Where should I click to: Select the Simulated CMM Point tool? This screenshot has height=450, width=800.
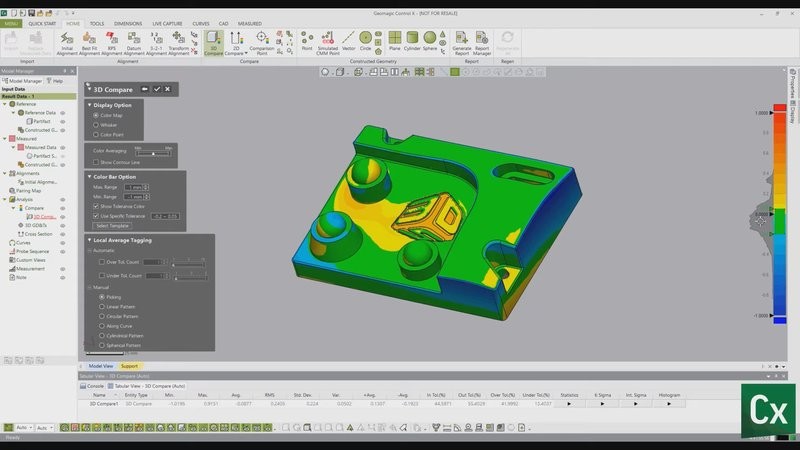click(x=327, y=42)
